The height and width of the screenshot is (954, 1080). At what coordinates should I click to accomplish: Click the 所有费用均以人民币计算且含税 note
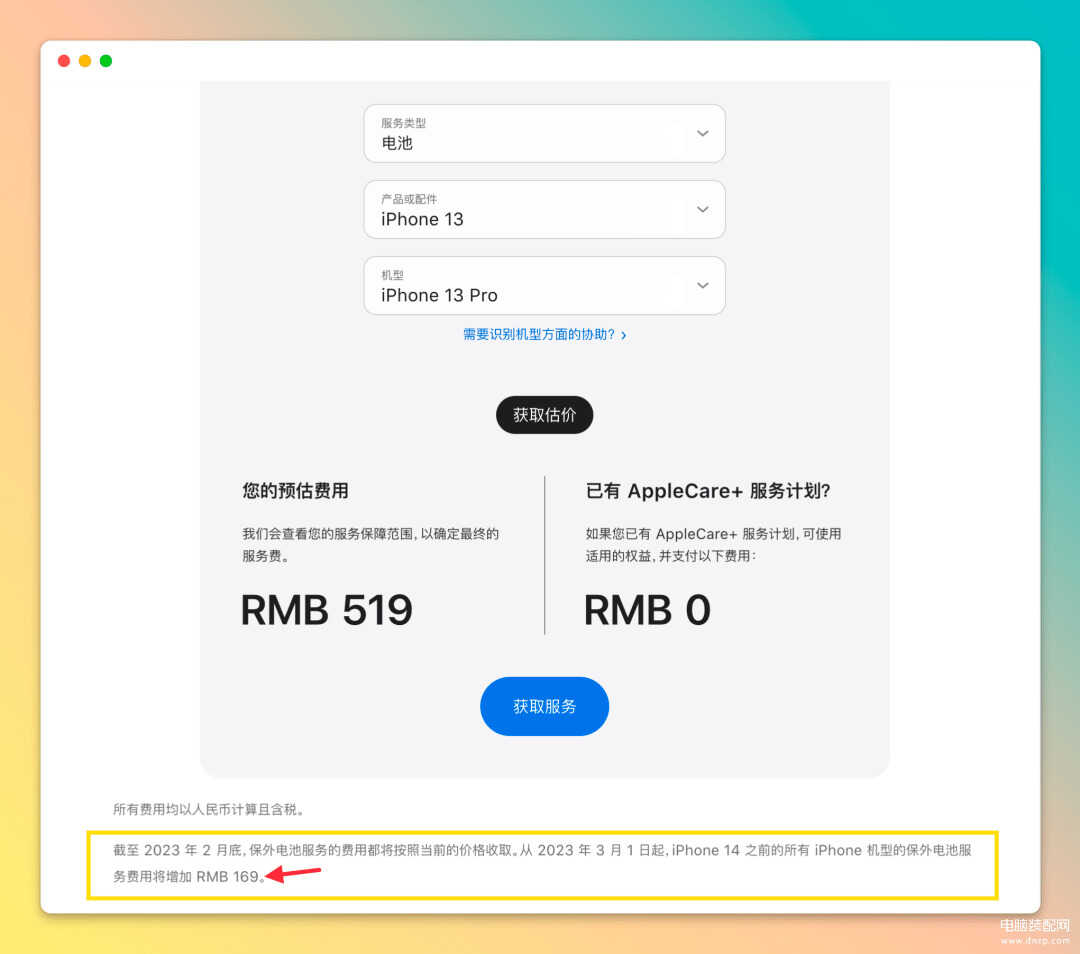209,809
